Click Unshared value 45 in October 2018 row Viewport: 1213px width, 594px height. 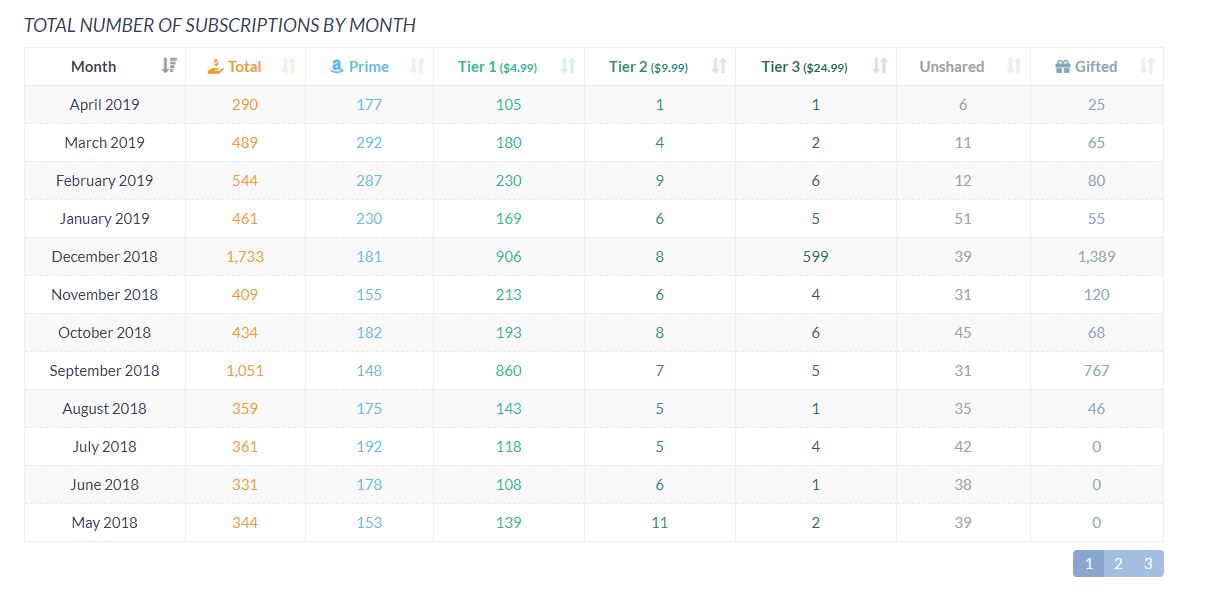(963, 332)
